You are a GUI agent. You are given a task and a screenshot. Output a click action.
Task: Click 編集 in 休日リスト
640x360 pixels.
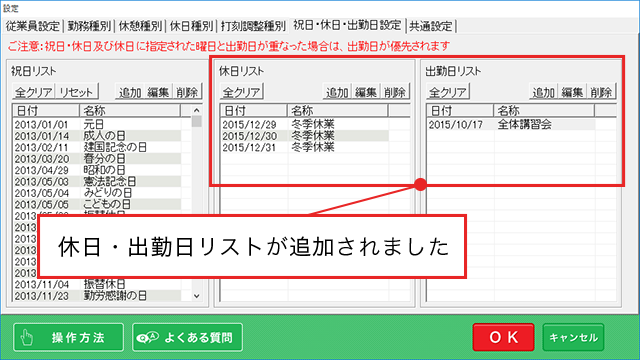point(366,92)
